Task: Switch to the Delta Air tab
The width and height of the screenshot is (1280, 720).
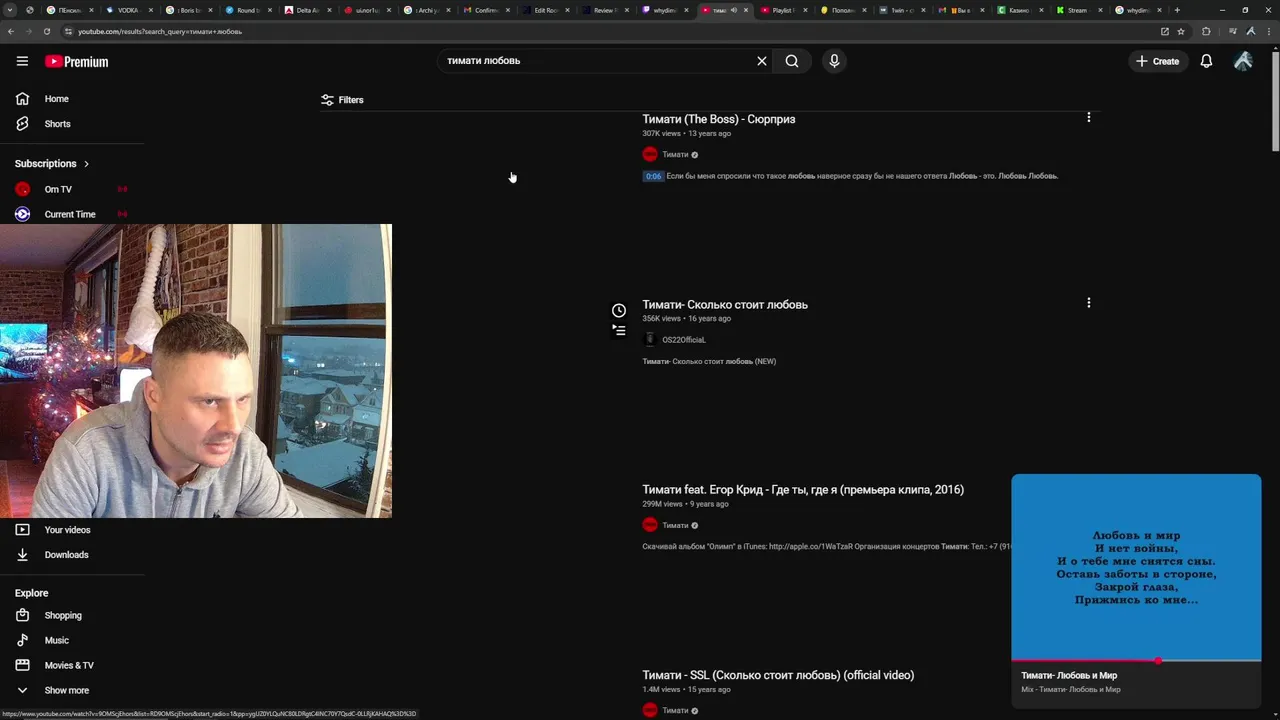Action: pyautogui.click(x=308, y=10)
